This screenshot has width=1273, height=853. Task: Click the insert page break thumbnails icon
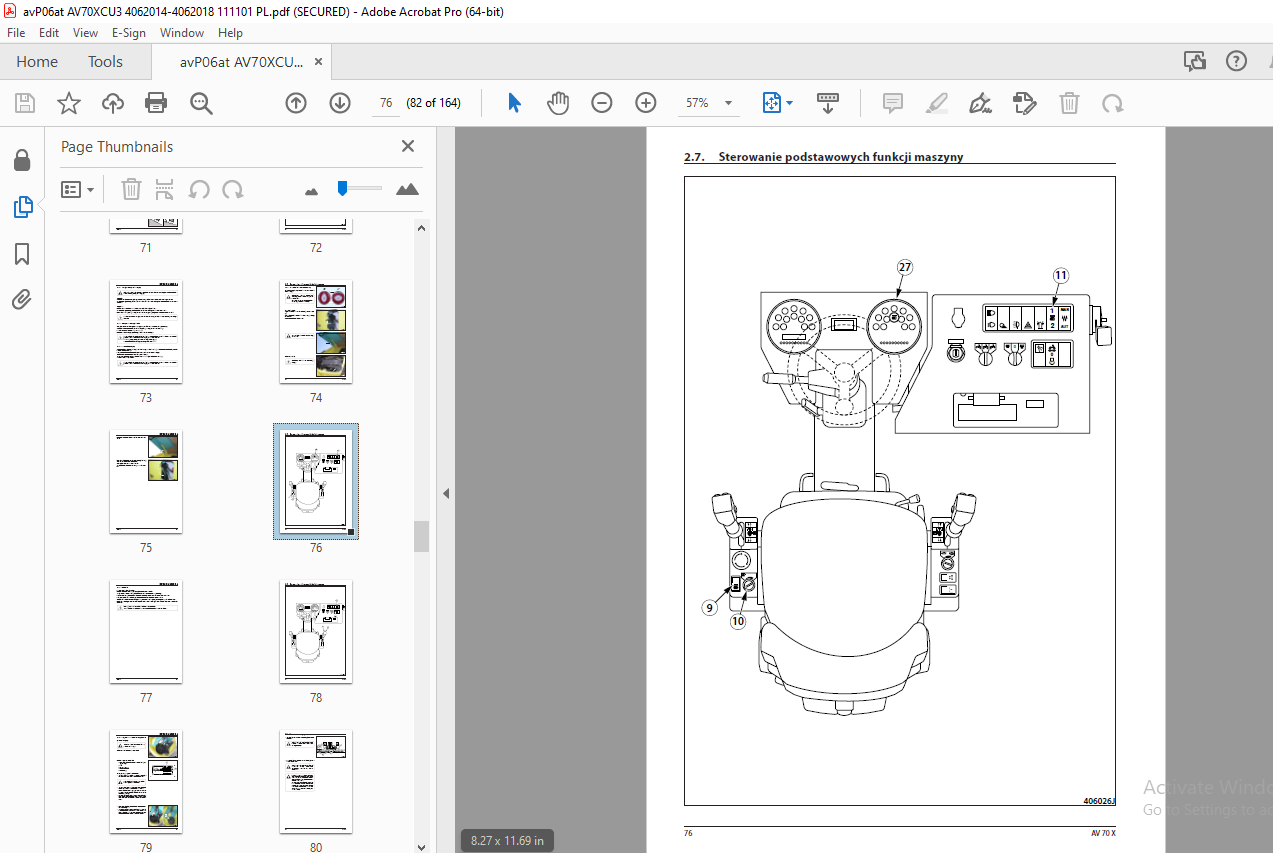point(165,189)
